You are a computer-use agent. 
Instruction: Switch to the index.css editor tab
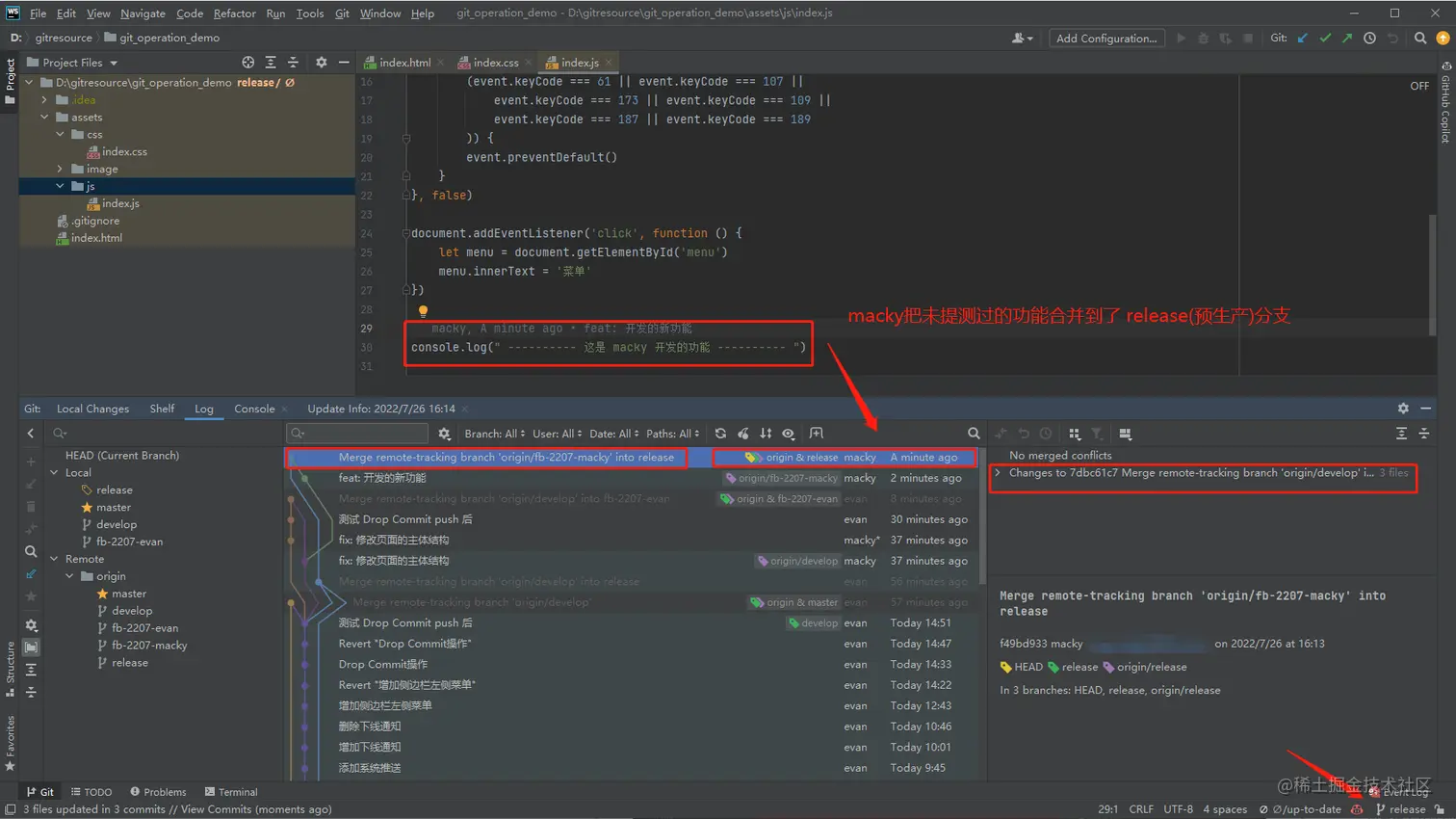496,63
